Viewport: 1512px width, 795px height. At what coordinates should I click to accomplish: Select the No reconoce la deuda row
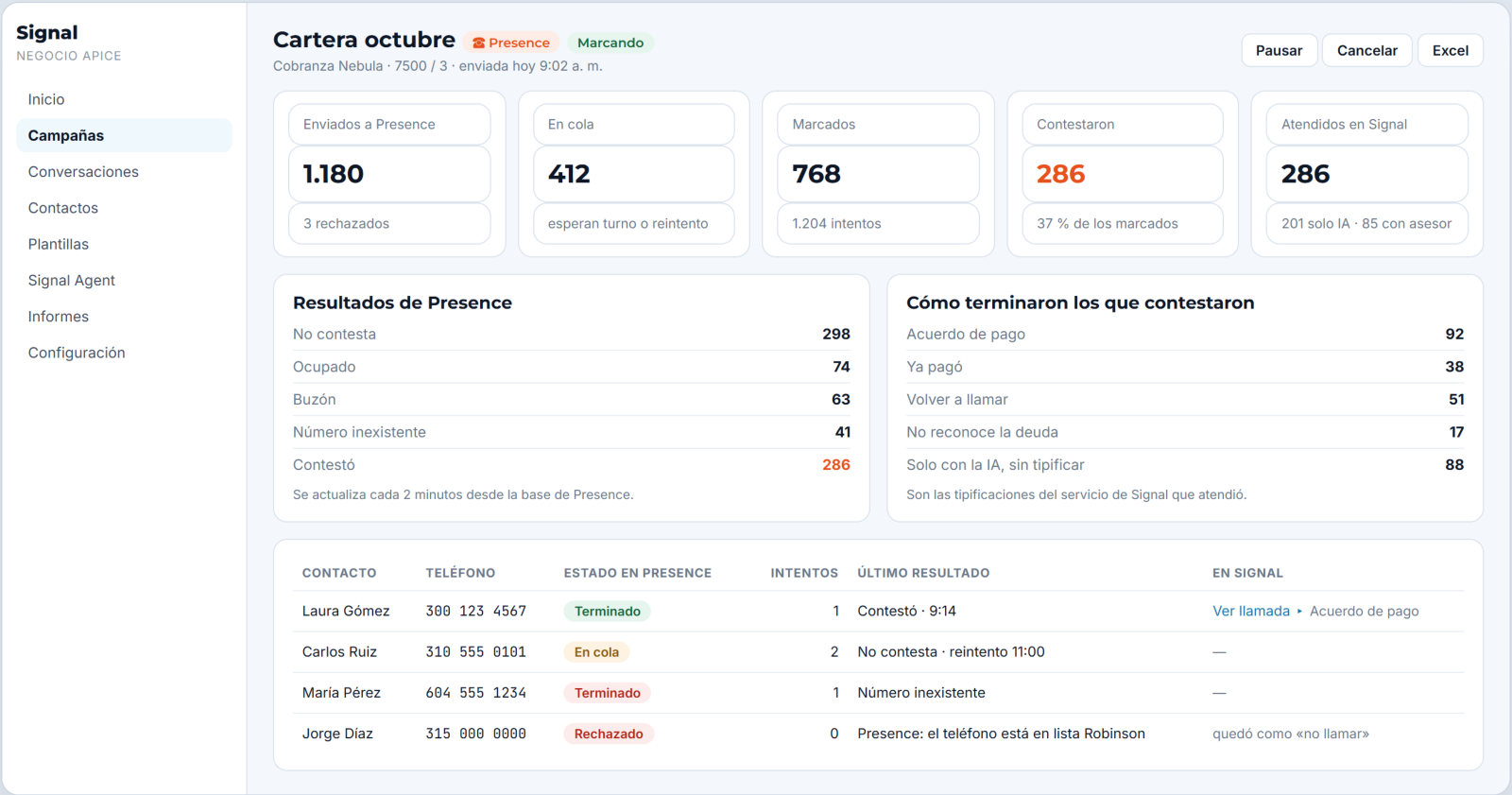1185,432
